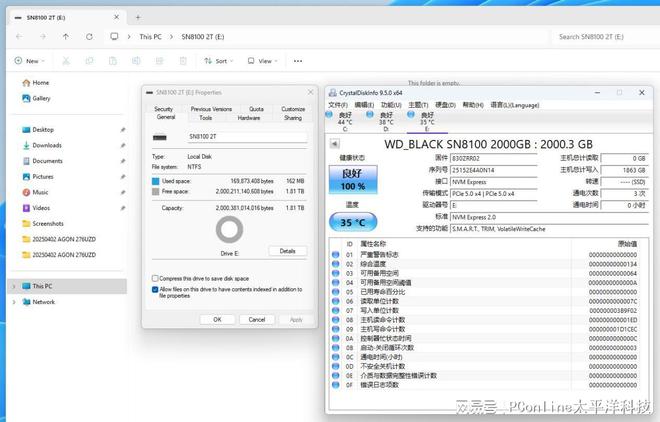Click the drive label field SN8100 2T
This screenshot has width=660, height=422.
[247, 137]
